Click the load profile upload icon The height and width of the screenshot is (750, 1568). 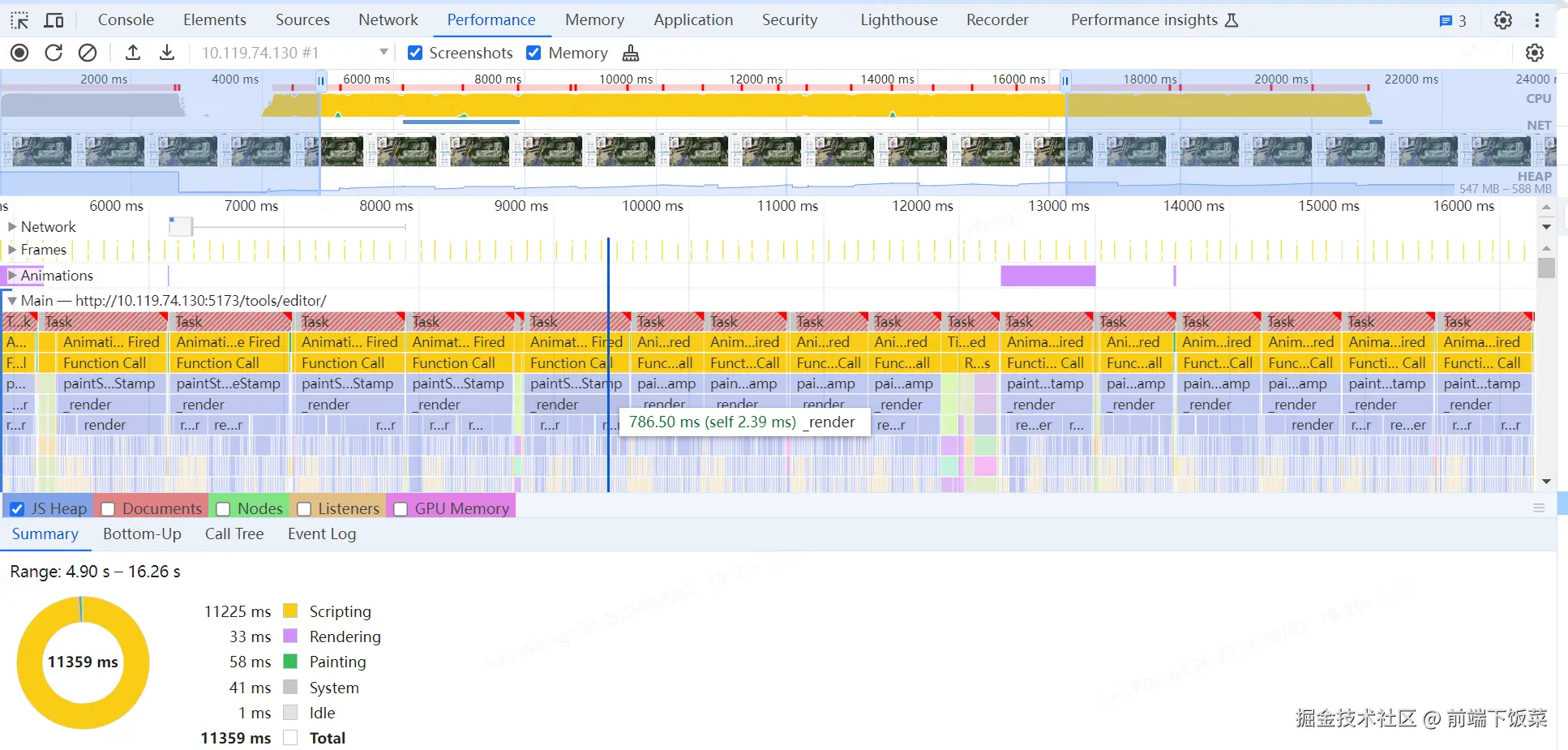click(x=133, y=53)
